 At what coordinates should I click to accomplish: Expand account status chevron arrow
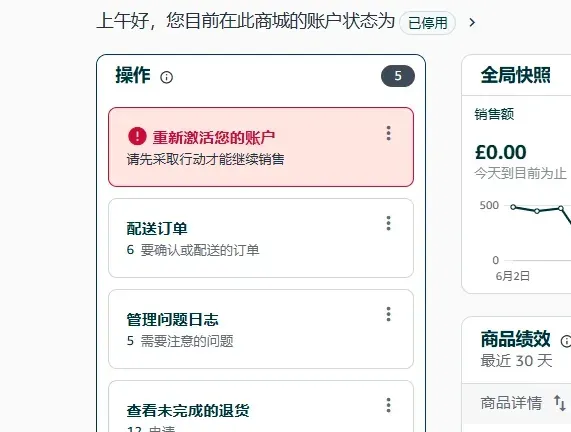[x=472, y=23]
